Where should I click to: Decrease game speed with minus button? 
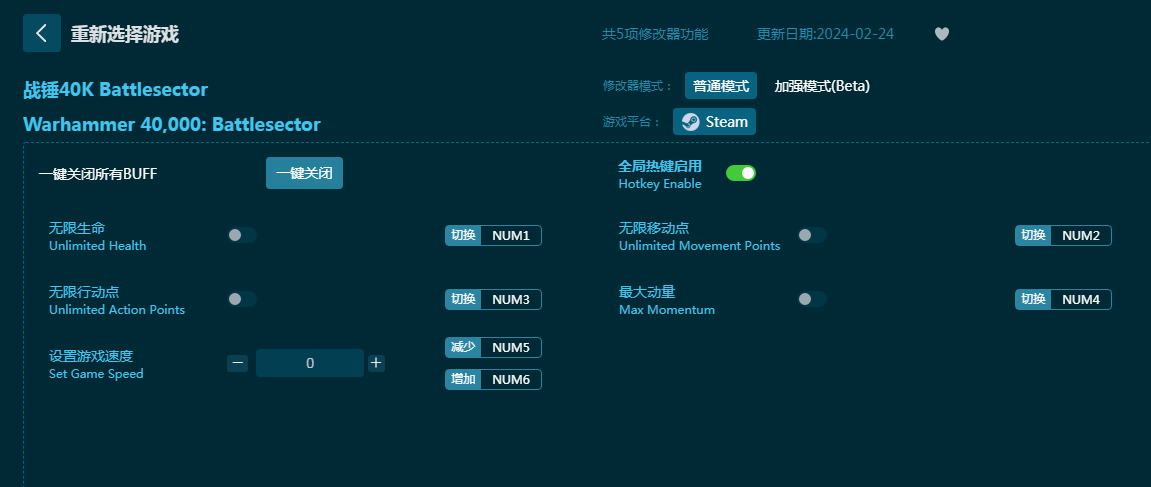237,363
